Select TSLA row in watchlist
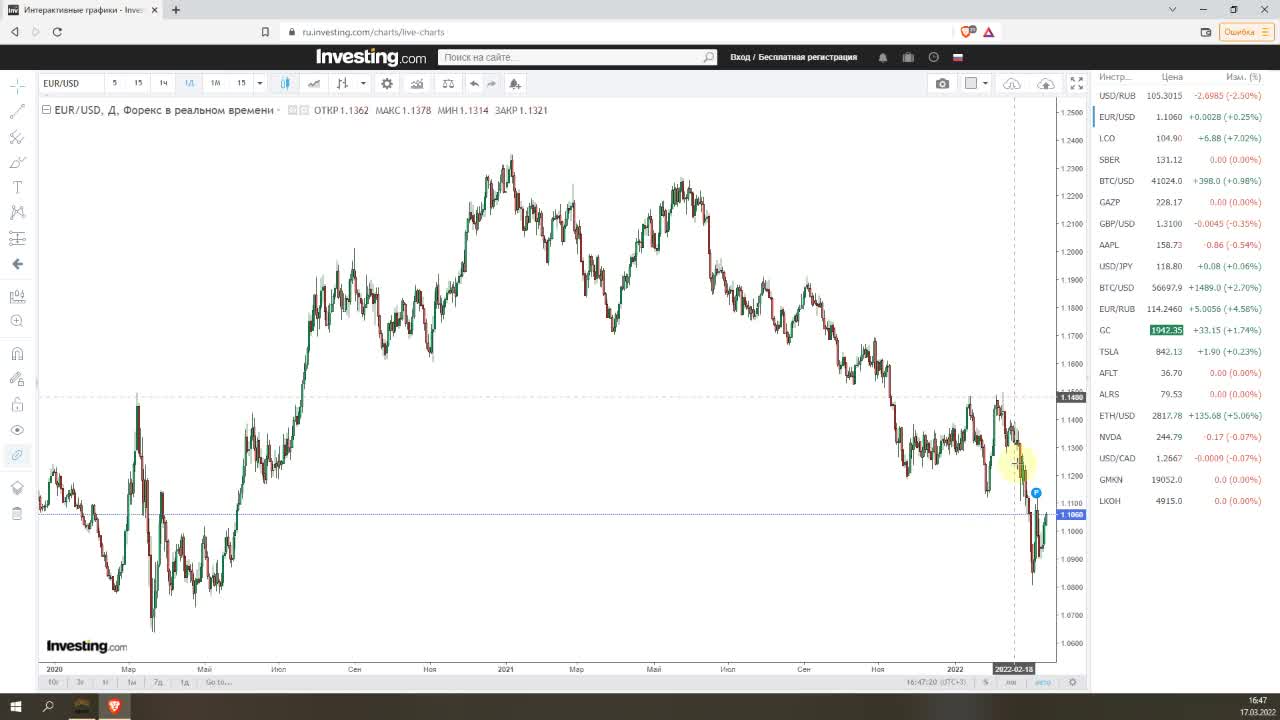 pos(1179,351)
